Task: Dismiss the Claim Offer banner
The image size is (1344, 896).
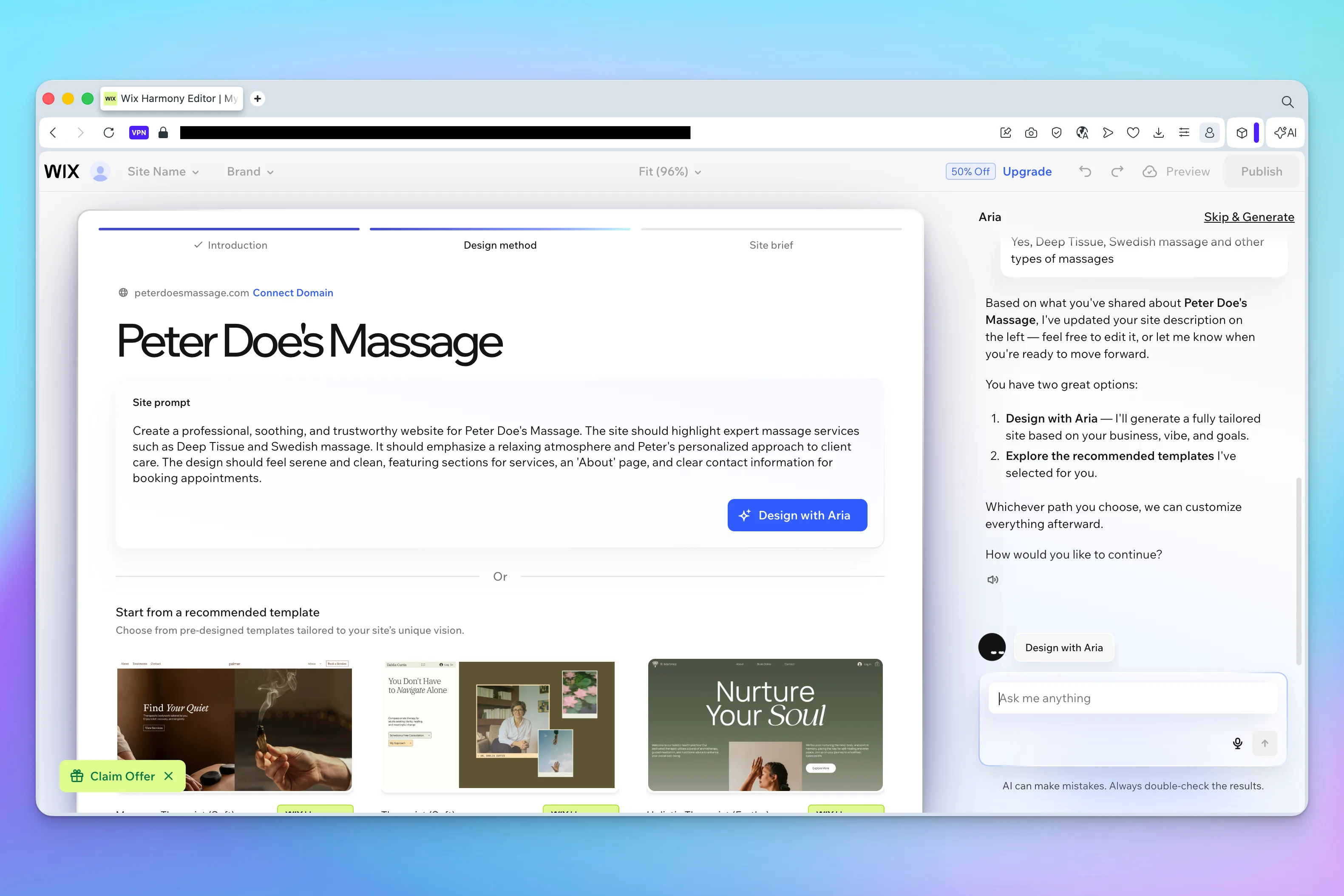Action: point(169,776)
